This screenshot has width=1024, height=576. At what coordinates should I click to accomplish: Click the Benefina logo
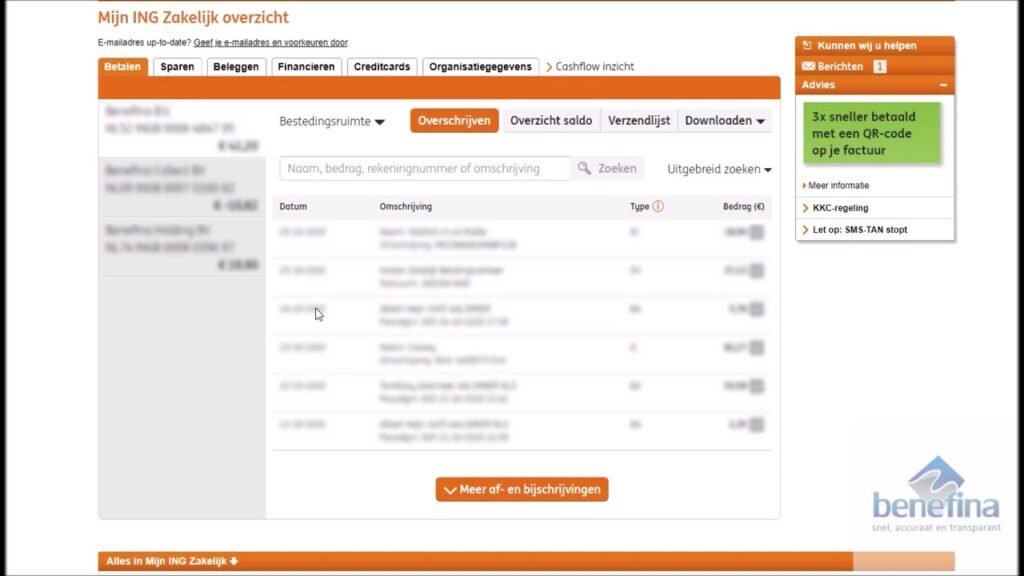(934, 493)
